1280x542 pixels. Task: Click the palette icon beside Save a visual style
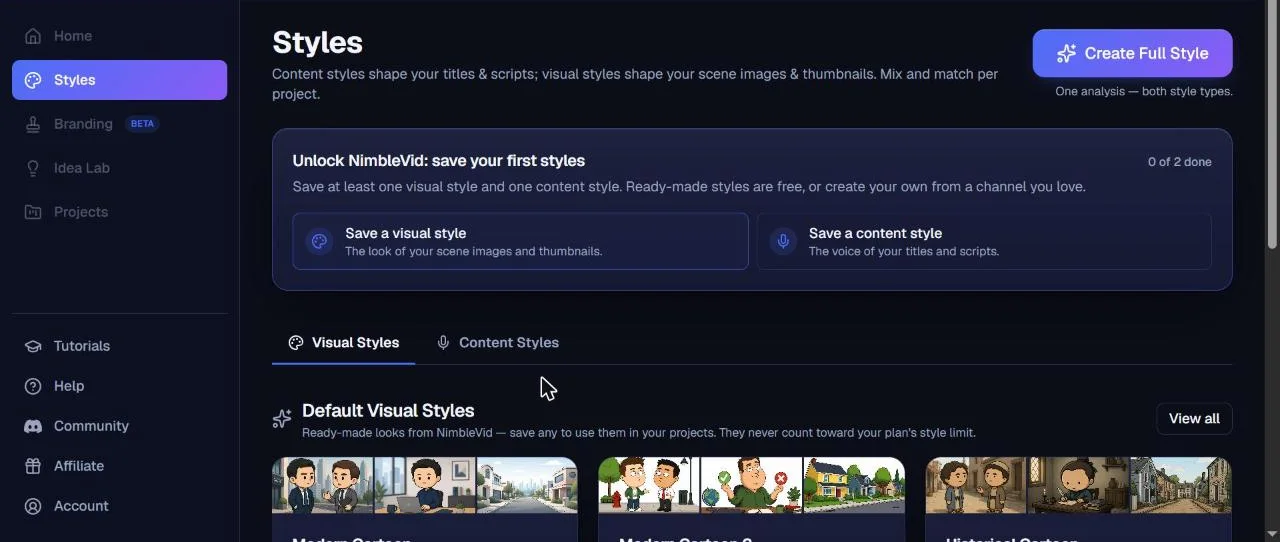point(319,241)
